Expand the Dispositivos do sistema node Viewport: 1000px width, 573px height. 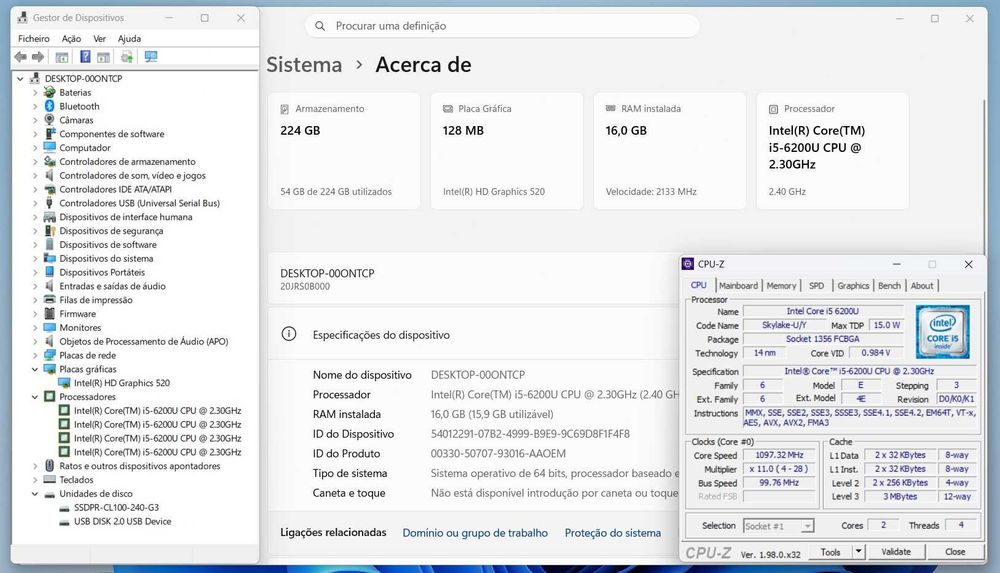click(35, 258)
